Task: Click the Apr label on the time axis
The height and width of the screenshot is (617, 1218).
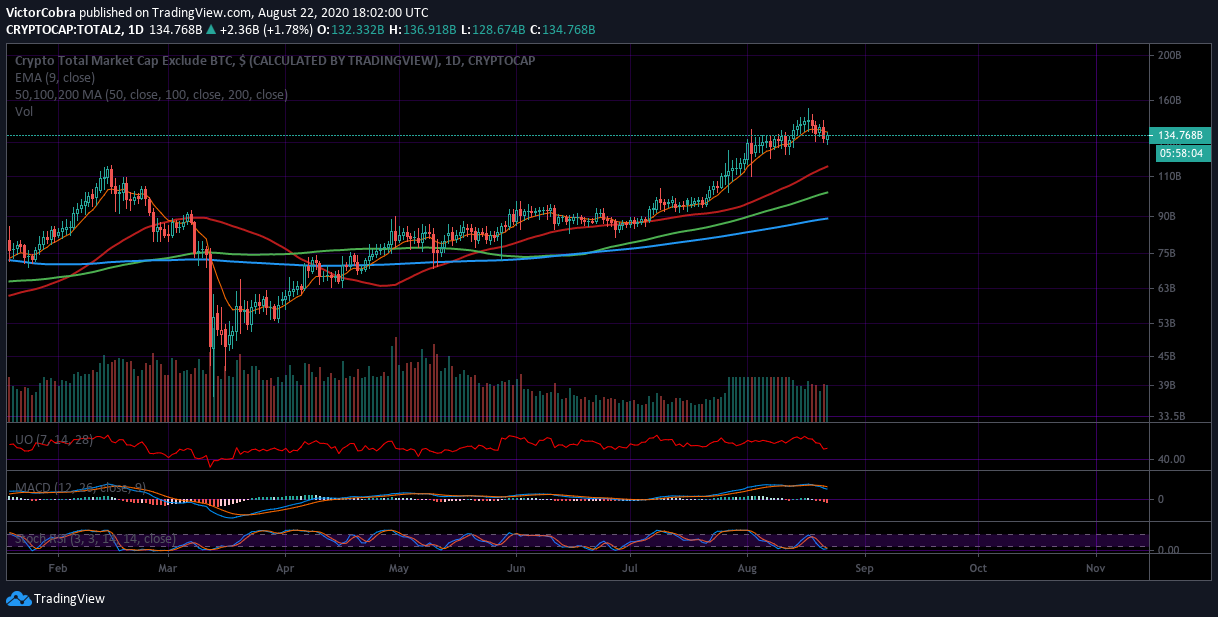Action: pos(285,567)
